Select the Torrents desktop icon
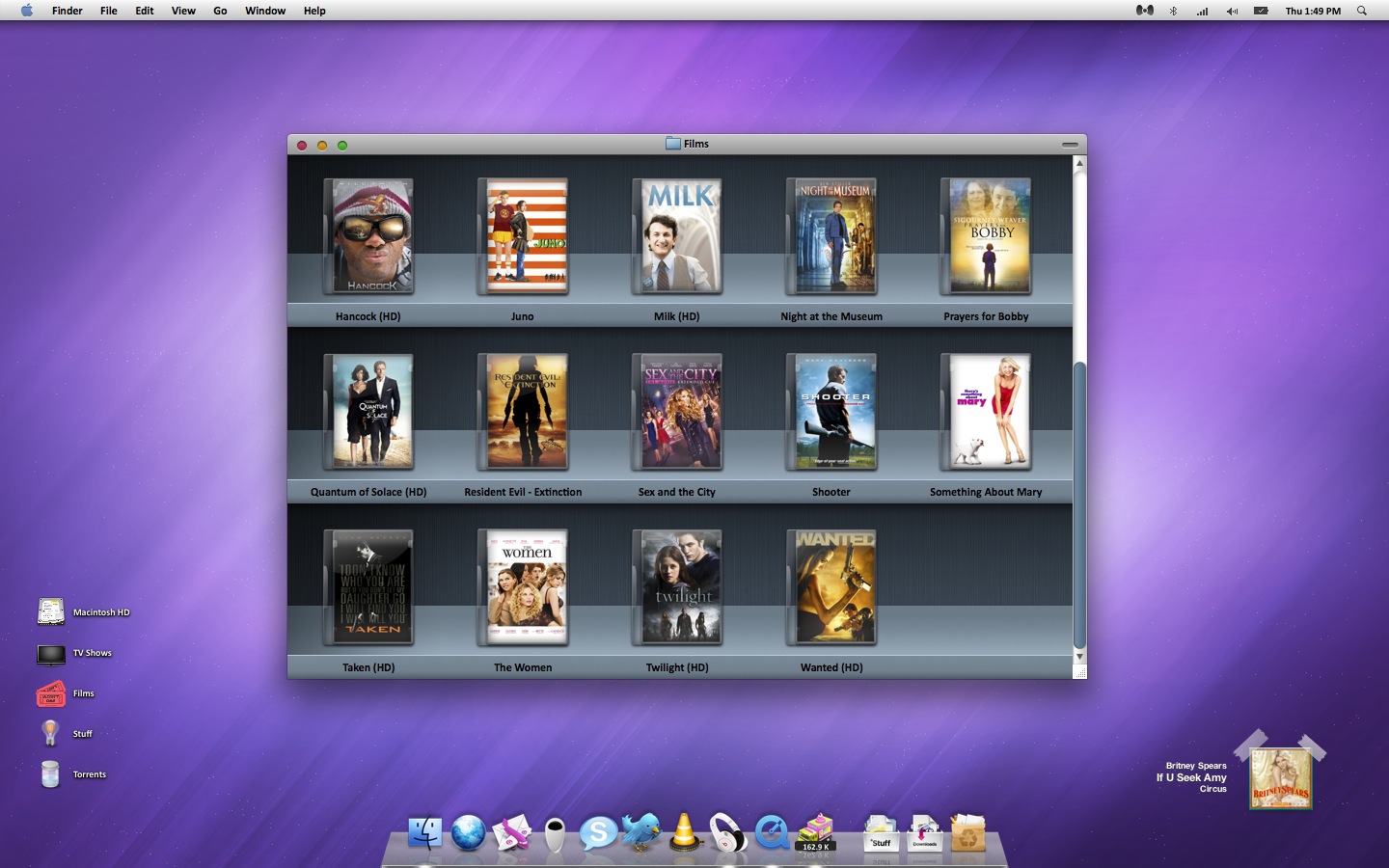Viewport: 1389px width, 868px height. [51, 774]
